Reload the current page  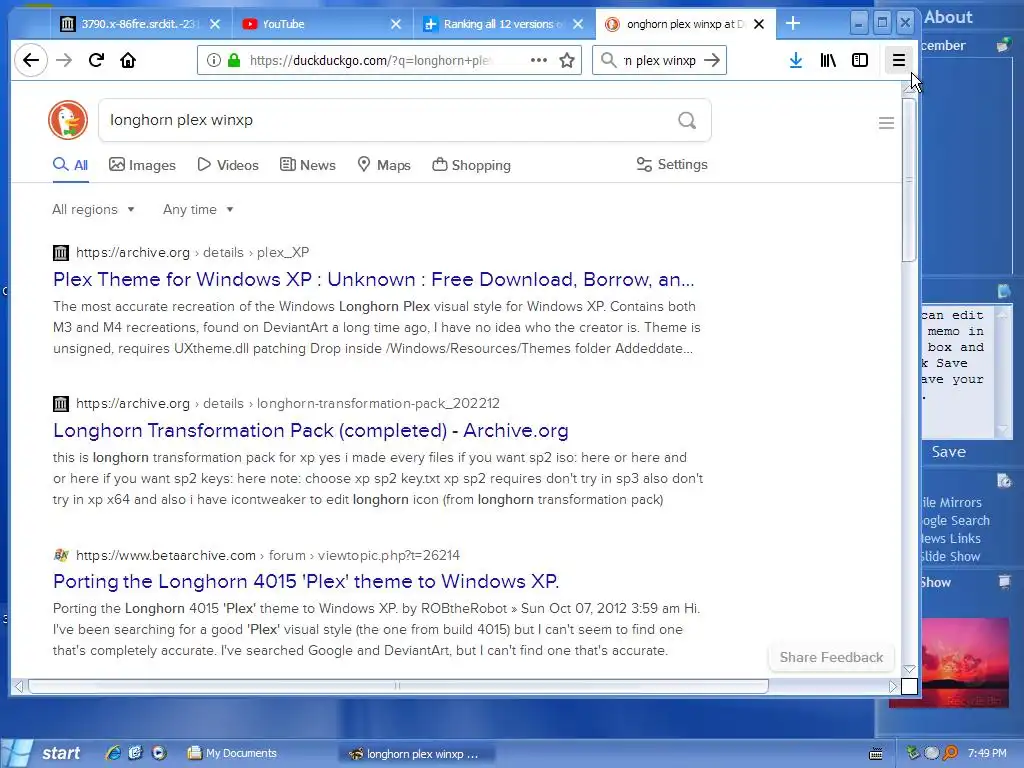(96, 60)
